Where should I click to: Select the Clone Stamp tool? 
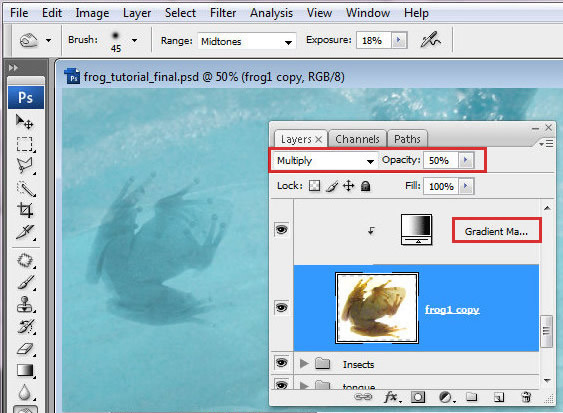(x=25, y=305)
